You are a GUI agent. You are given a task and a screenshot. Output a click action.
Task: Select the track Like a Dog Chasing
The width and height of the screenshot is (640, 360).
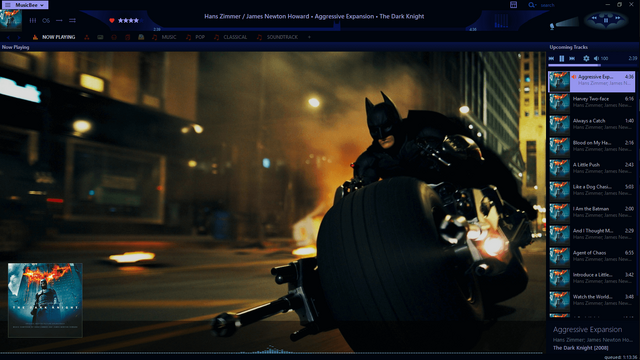591,191
